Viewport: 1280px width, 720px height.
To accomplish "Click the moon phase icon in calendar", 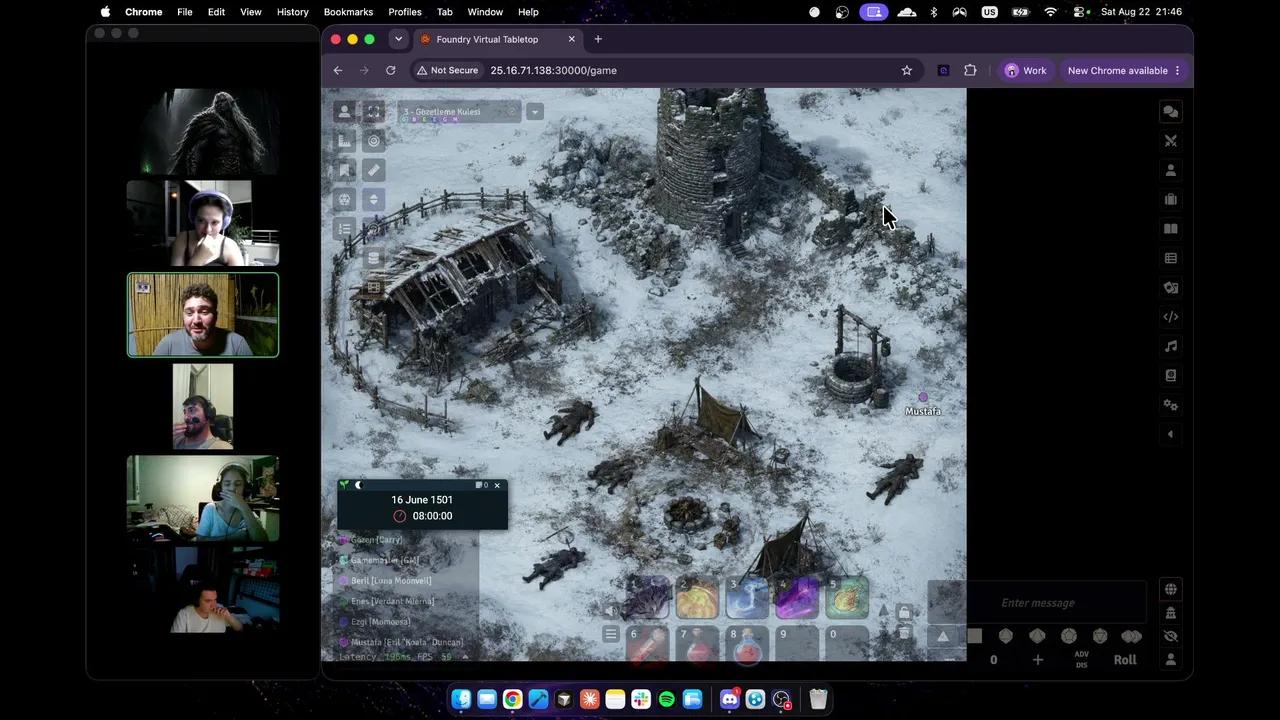I will pyautogui.click(x=358, y=486).
